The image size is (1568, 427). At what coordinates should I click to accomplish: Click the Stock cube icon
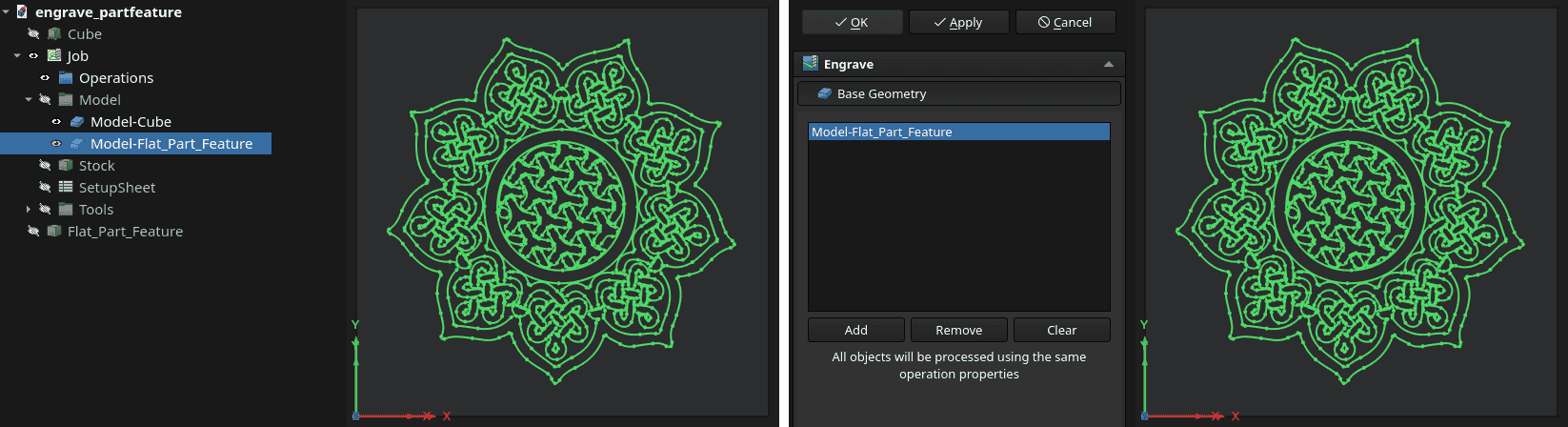point(66,166)
